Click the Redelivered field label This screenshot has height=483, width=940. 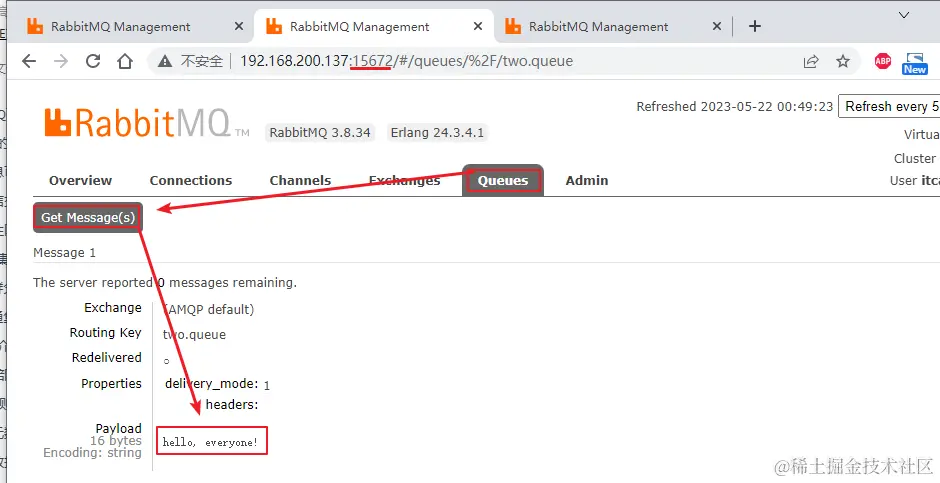107,358
